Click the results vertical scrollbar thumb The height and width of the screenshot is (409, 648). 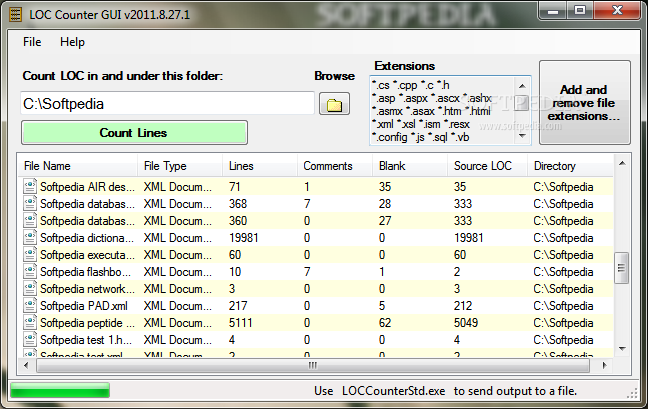point(621,268)
